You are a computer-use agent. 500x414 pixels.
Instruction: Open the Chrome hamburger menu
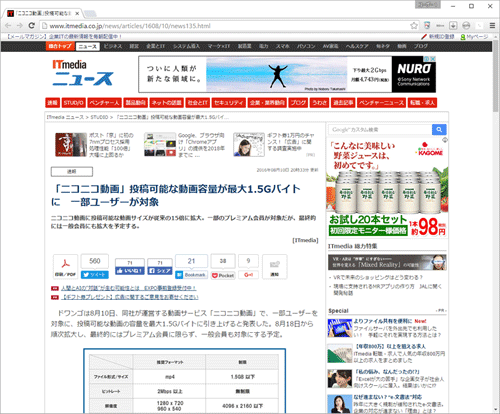pos(492,26)
